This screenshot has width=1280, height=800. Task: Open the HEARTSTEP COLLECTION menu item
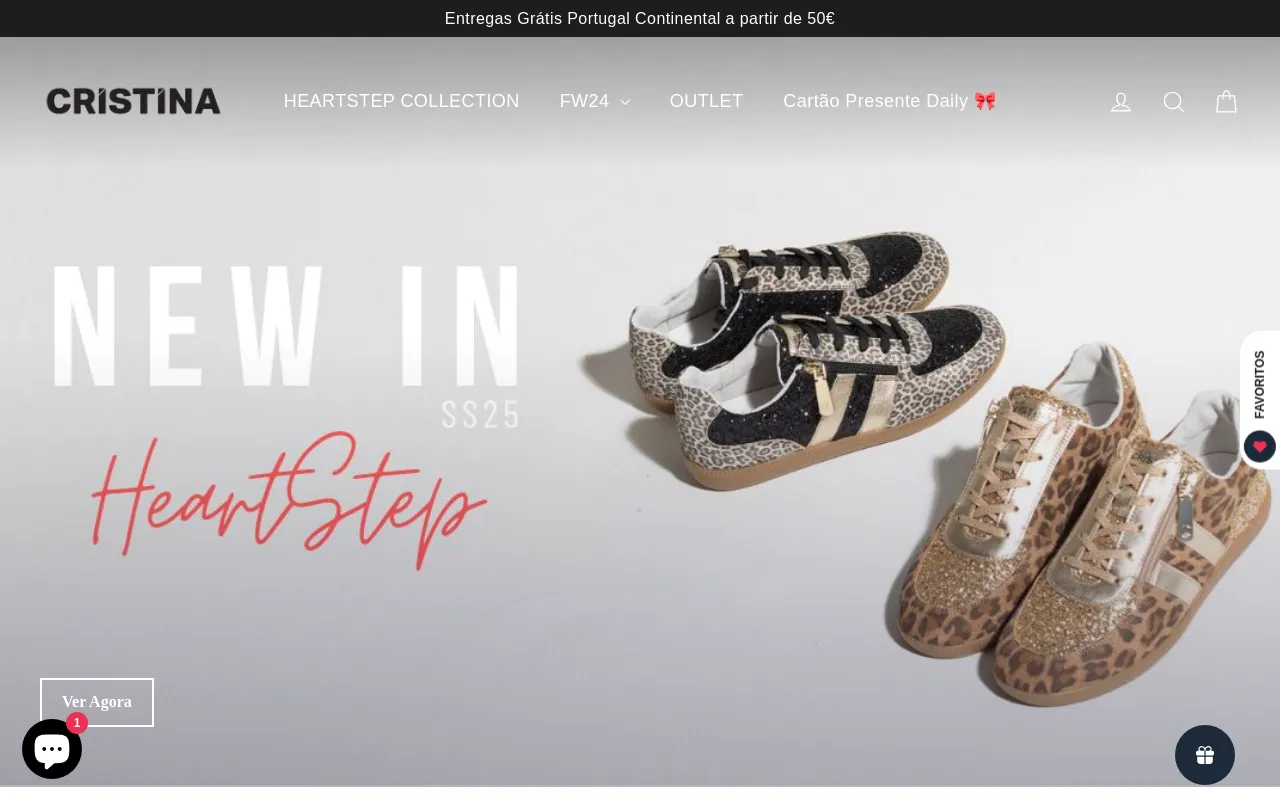pyautogui.click(x=402, y=101)
